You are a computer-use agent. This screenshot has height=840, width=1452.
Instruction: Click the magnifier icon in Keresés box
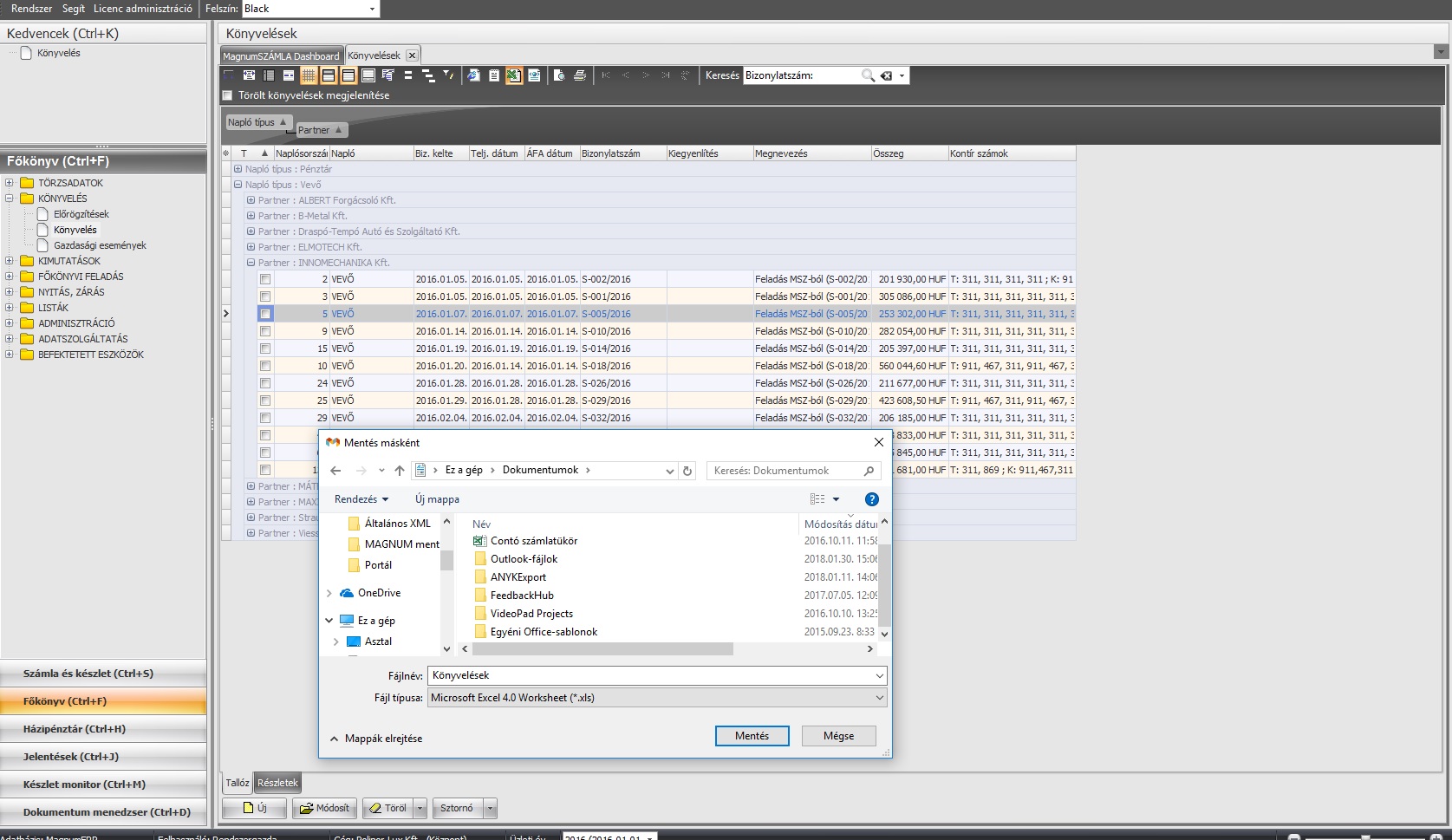coord(868,75)
